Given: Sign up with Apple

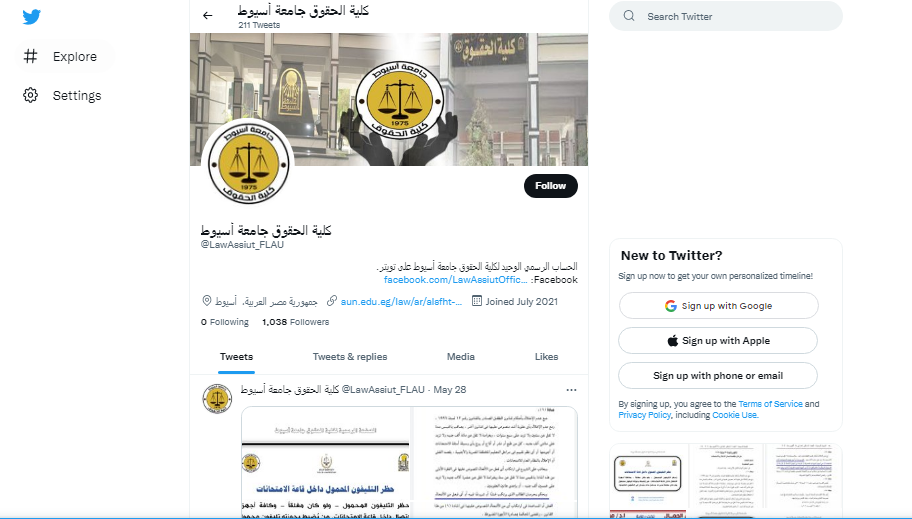Looking at the screenshot, I should click(x=718, y=340).
